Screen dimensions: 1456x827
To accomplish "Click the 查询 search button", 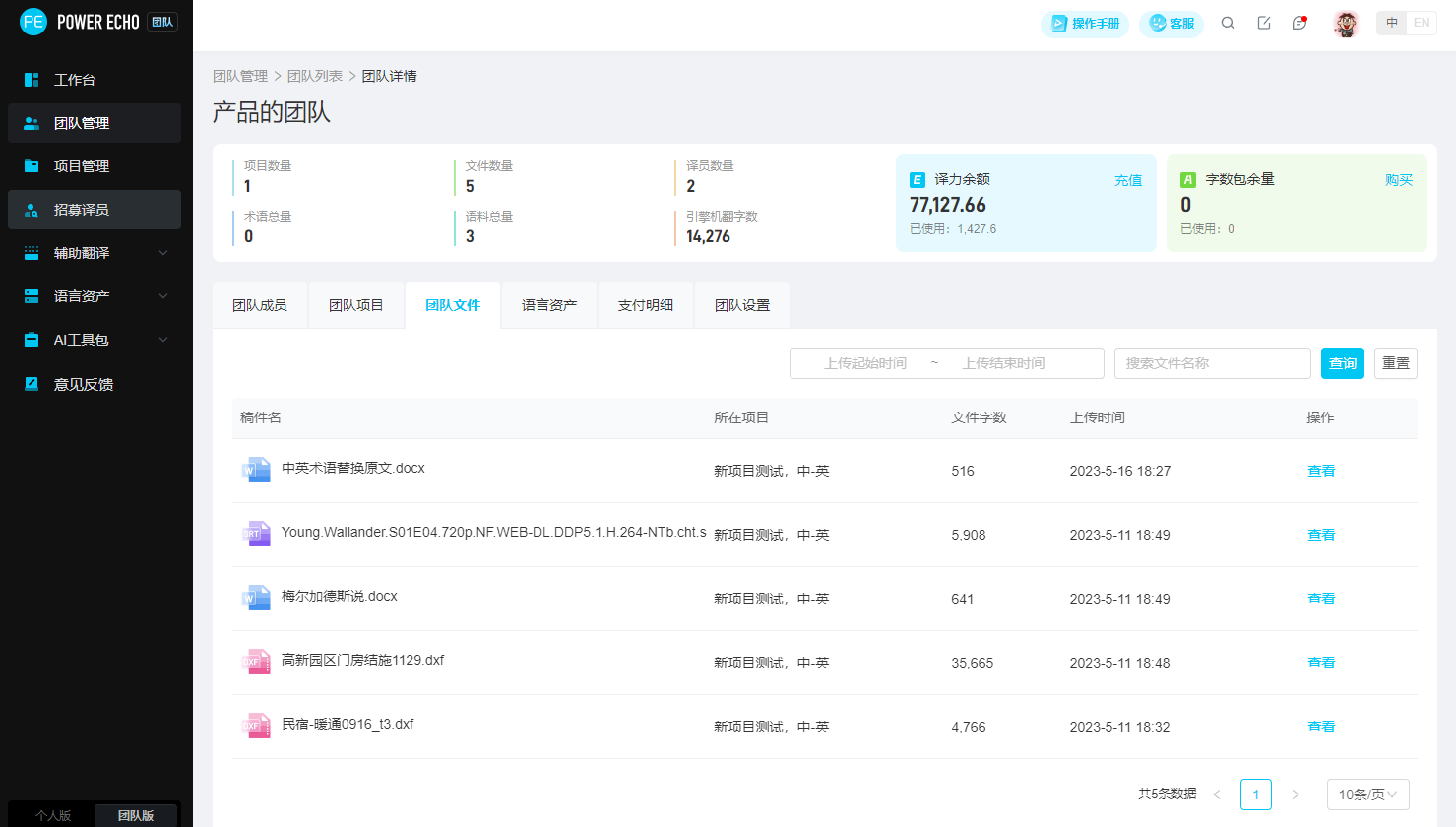I will (1343, 363).
